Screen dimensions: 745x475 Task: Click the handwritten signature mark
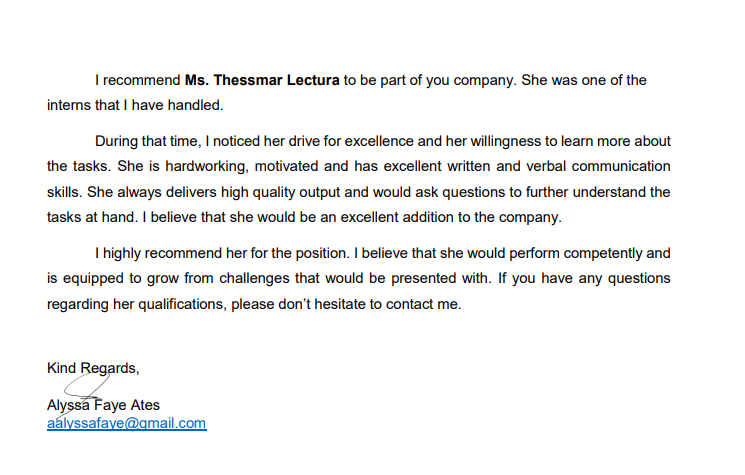[79, 386]
